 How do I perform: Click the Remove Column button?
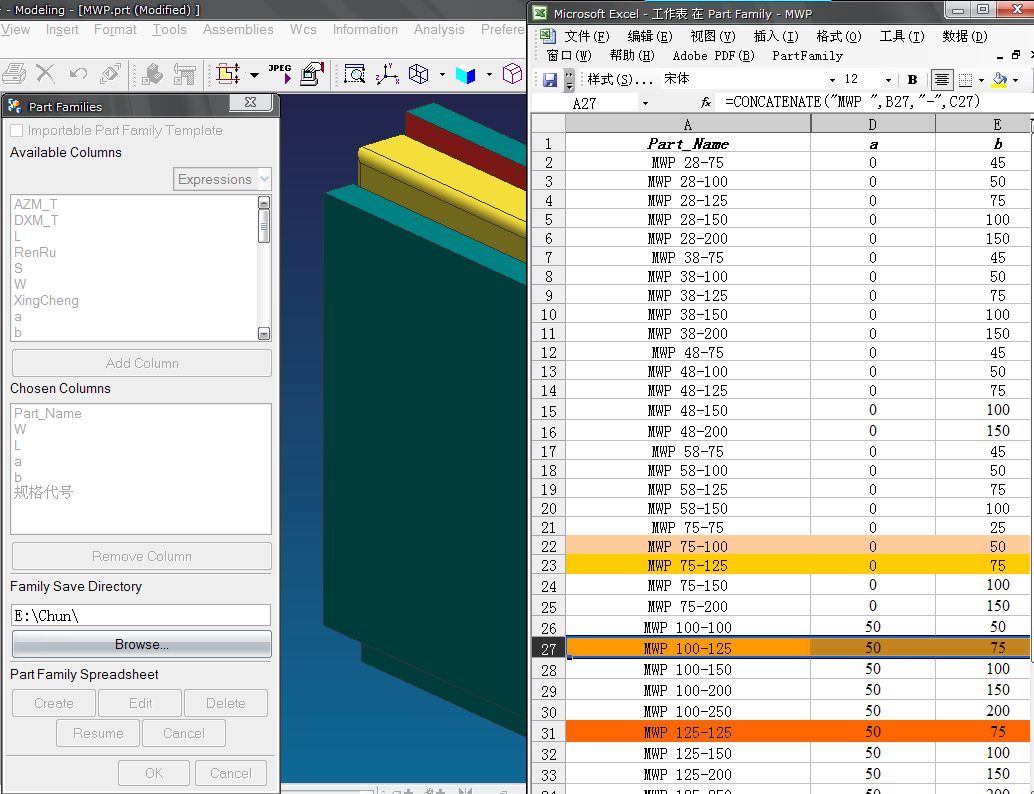tap(142, 557)
